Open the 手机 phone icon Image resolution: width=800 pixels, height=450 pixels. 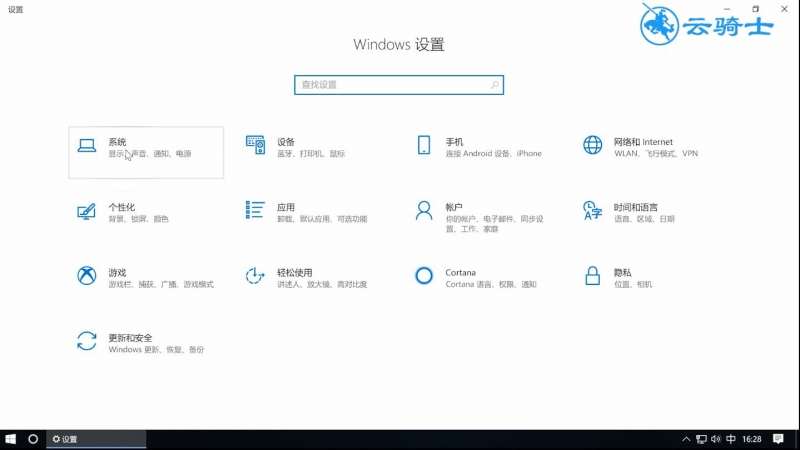423,145
